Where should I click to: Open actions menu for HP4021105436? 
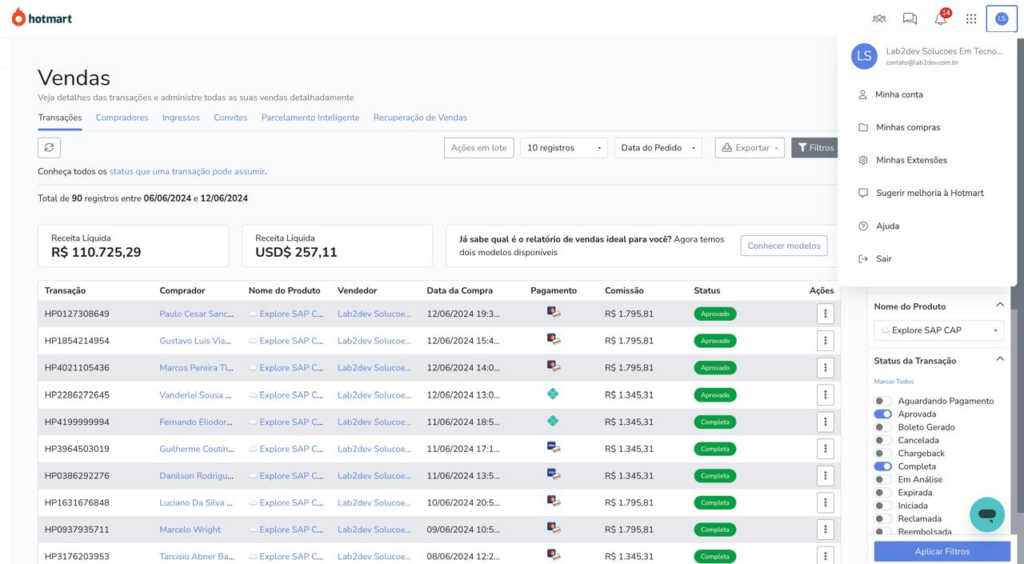[x=825, y=368]
